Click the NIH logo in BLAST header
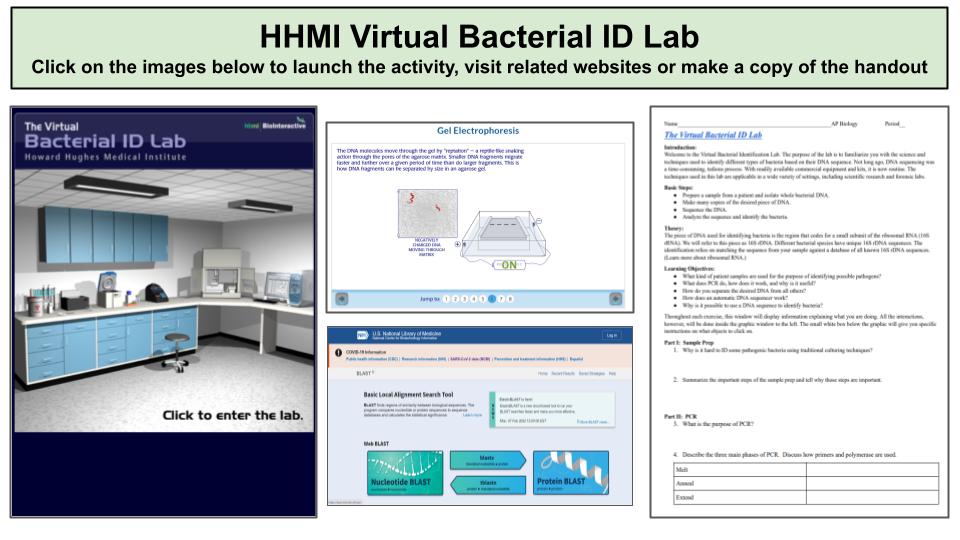Screen dimensions: 960x540 point(362,335)
